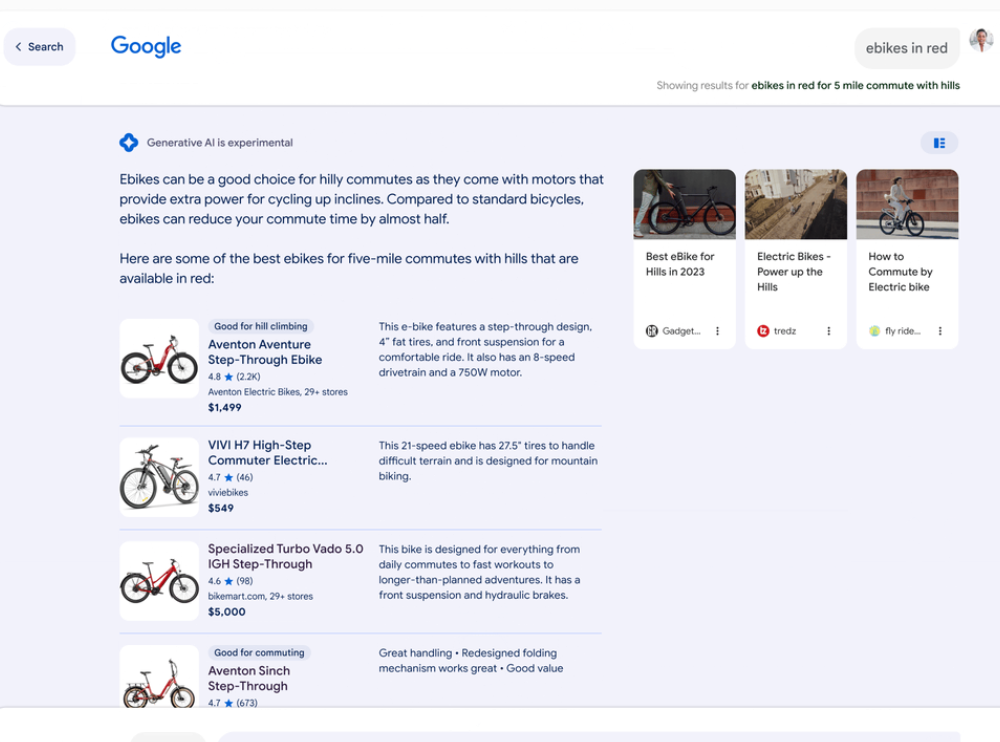1000x742 pixels.
Task: Open the user profile avatar
Action: tap(982, 40)
